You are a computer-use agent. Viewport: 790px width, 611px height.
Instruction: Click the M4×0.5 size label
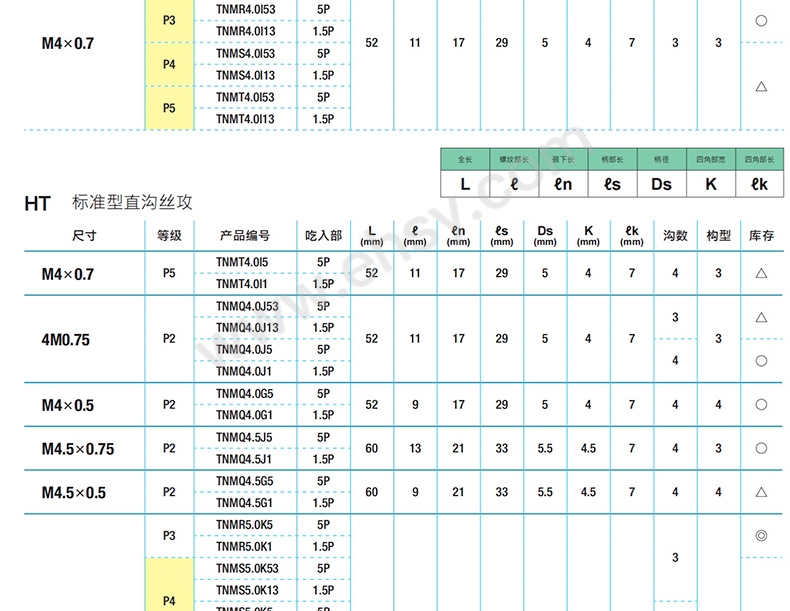(68, 405)
